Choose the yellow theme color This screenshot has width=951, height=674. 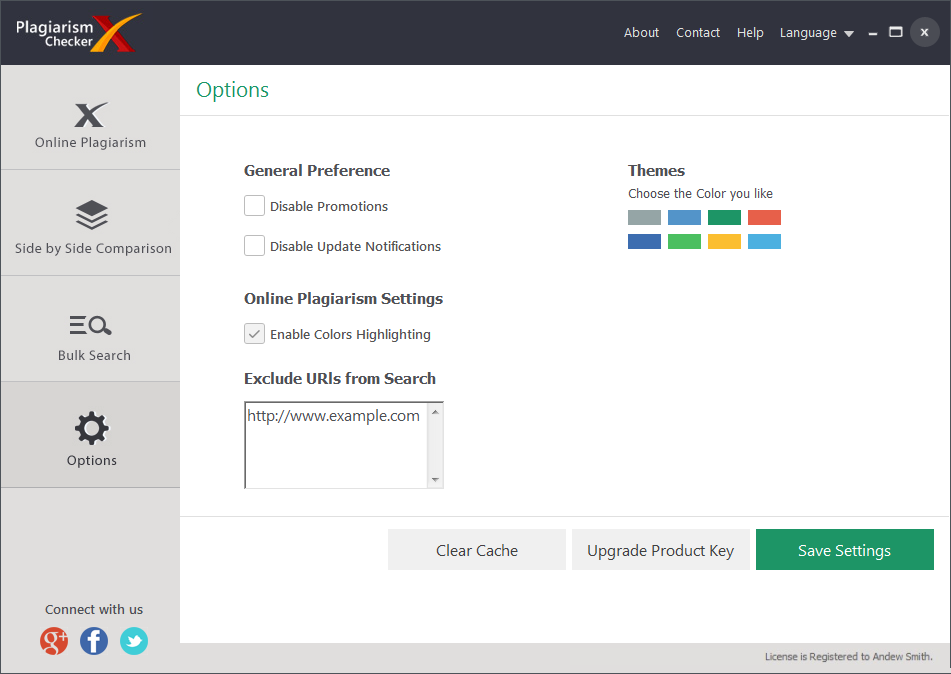tap(724, 241)
